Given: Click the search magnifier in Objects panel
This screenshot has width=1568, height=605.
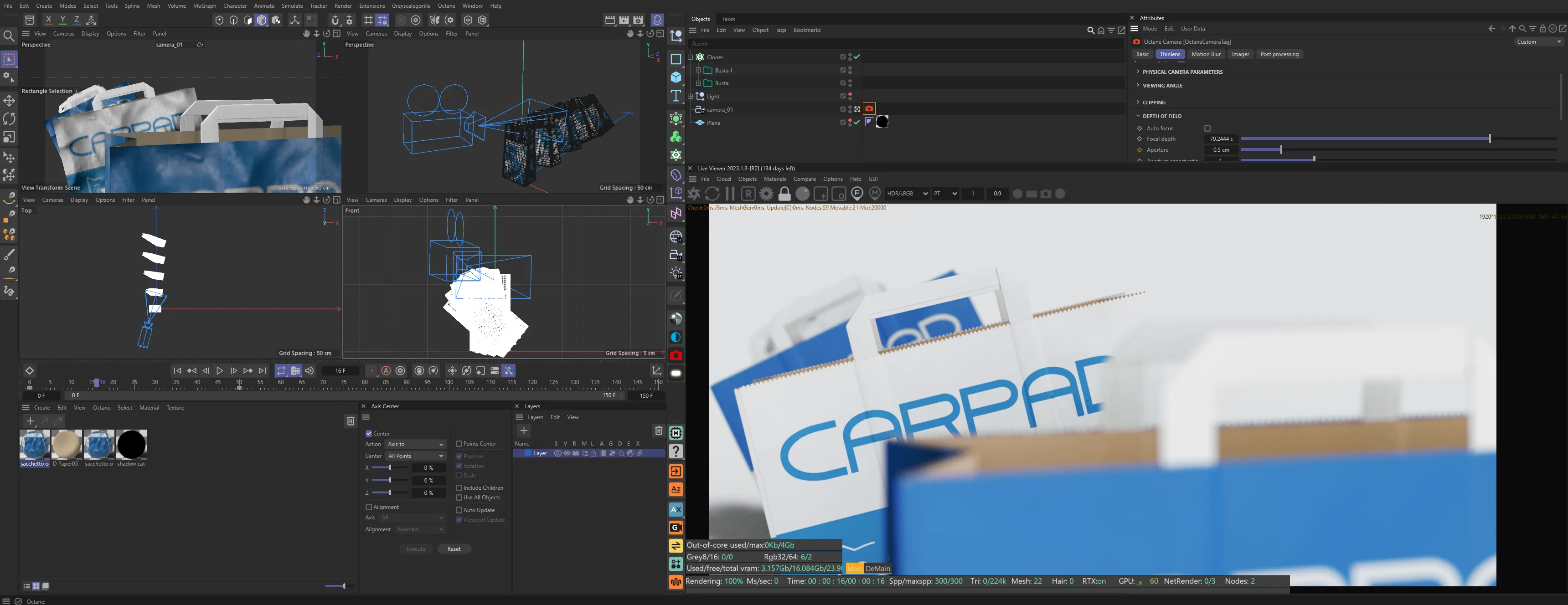Looking at the screenshot, I should pyautogui.click(x=1090, y=31).
